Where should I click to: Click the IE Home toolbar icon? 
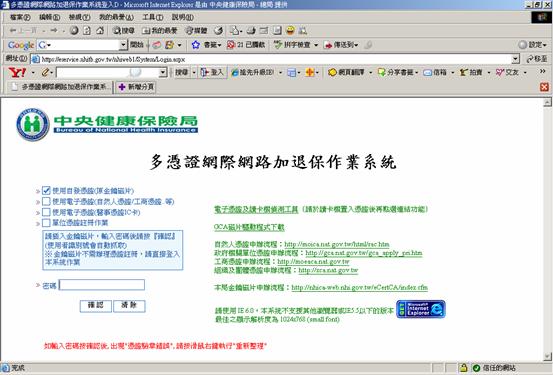tap(100, 31)
